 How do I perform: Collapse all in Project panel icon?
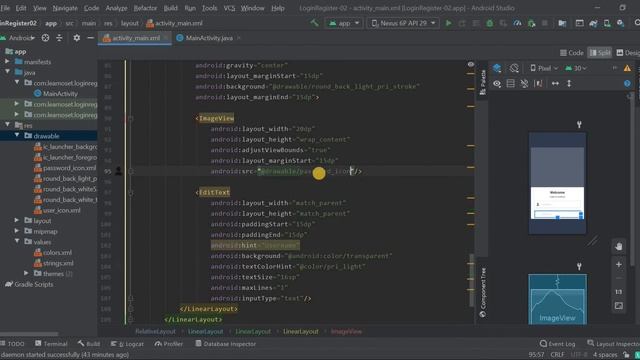pyautogui.click(x=59, y=38)
